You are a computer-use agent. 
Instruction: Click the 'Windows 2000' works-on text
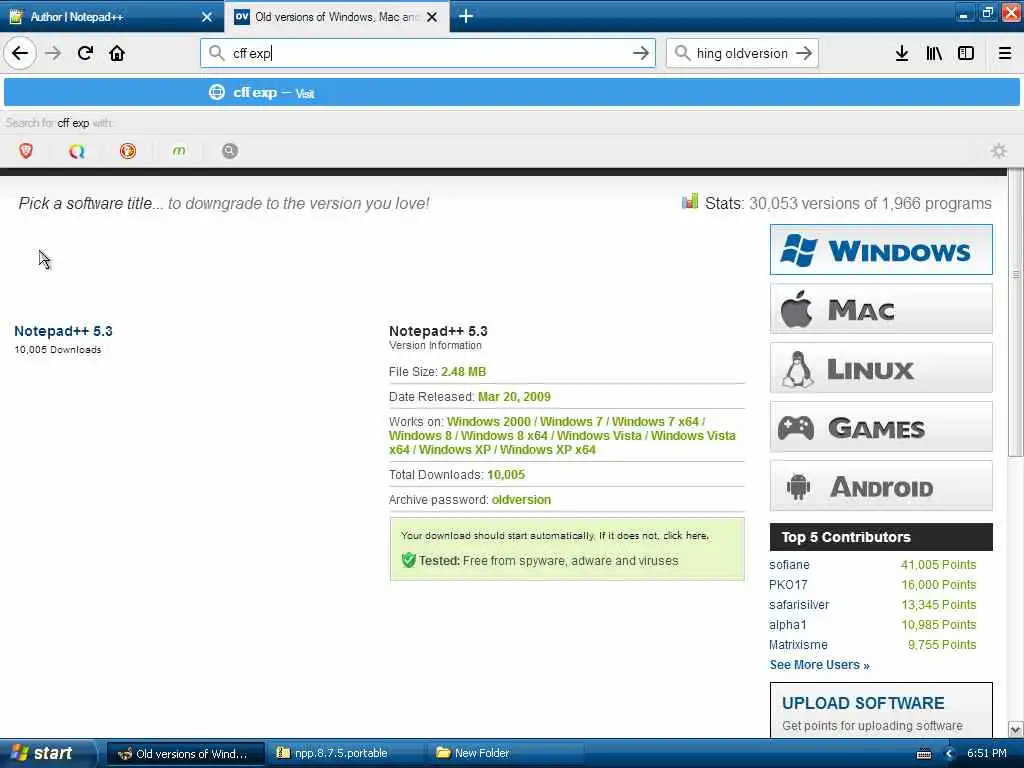pyautogui.click(x=488, y=422)
